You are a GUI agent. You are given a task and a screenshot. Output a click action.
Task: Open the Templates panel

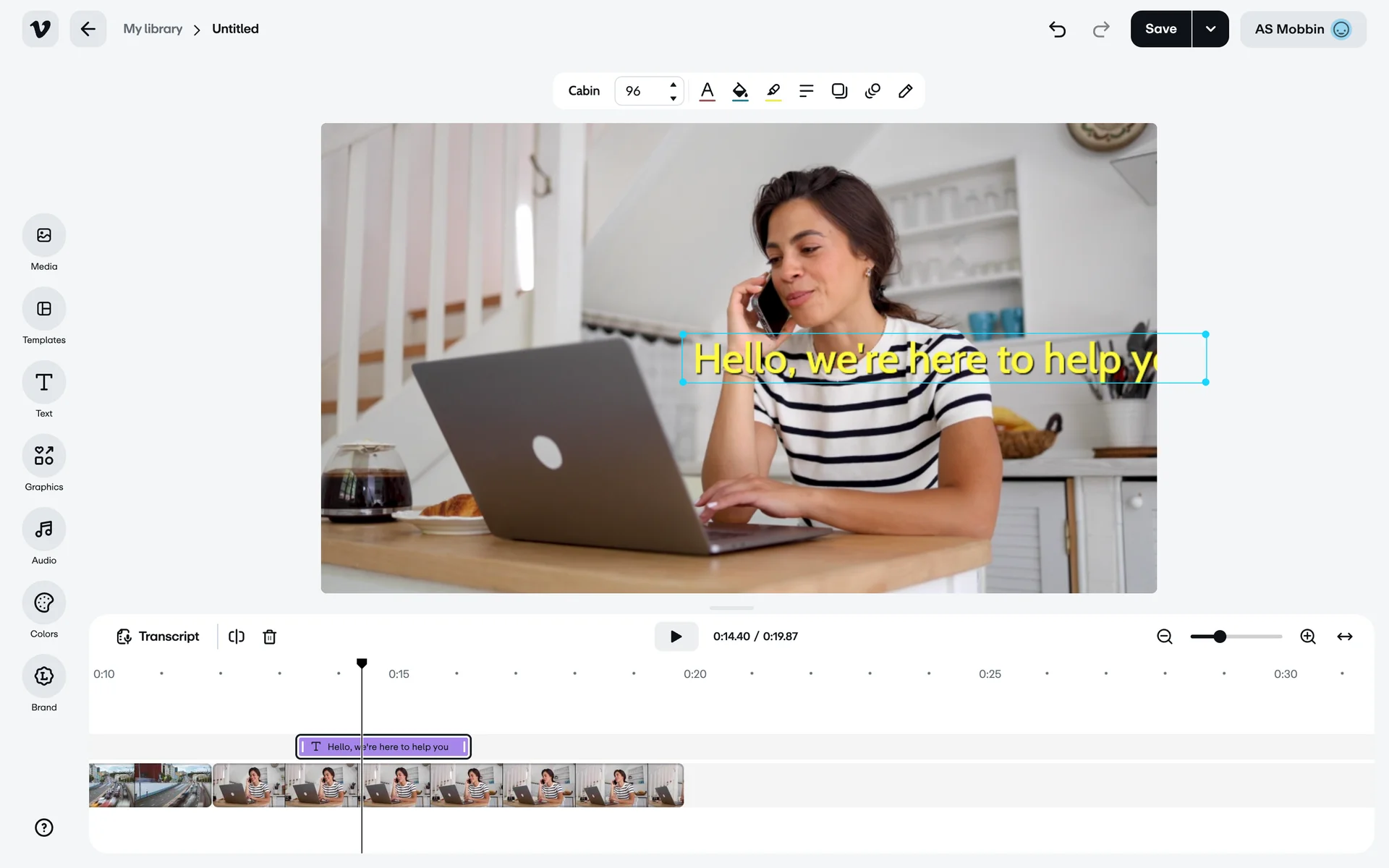coord(43,309)
